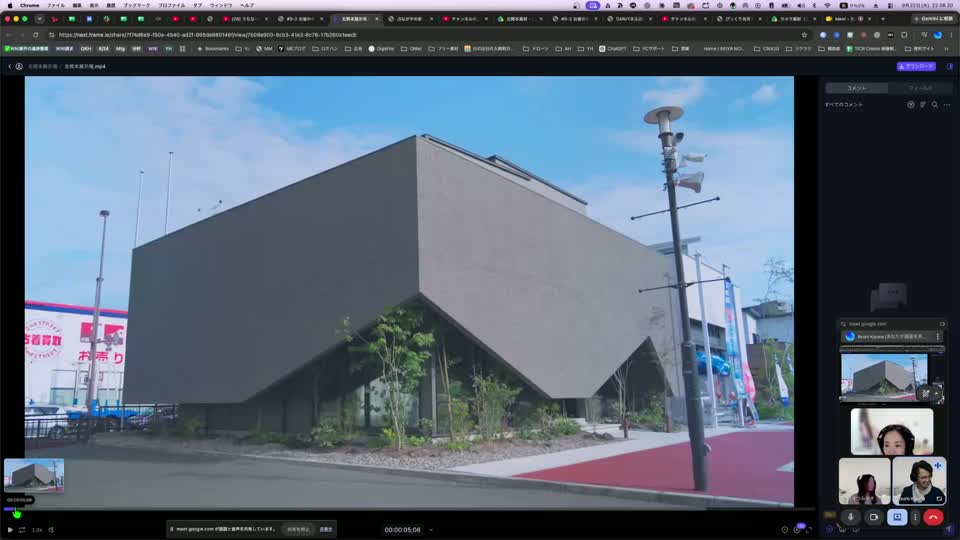This screenshot has height=540, width=960.
Task: Open the Other bookmarks folder
Action: pos(411,48)
